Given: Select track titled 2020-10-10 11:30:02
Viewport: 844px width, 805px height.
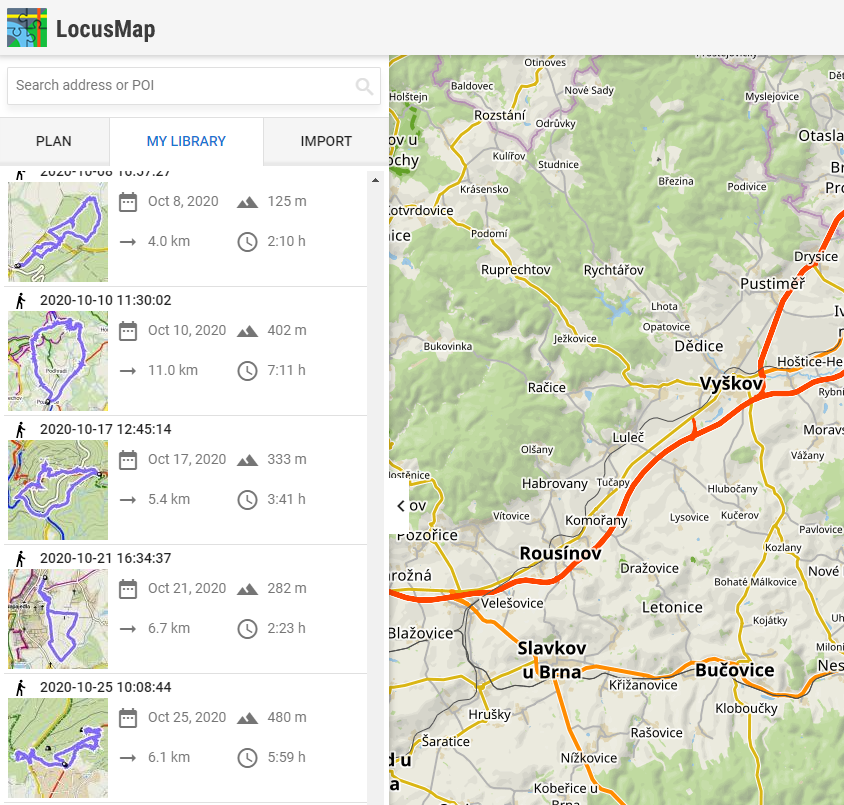Looking at the screenshot, I should point(106,300).
